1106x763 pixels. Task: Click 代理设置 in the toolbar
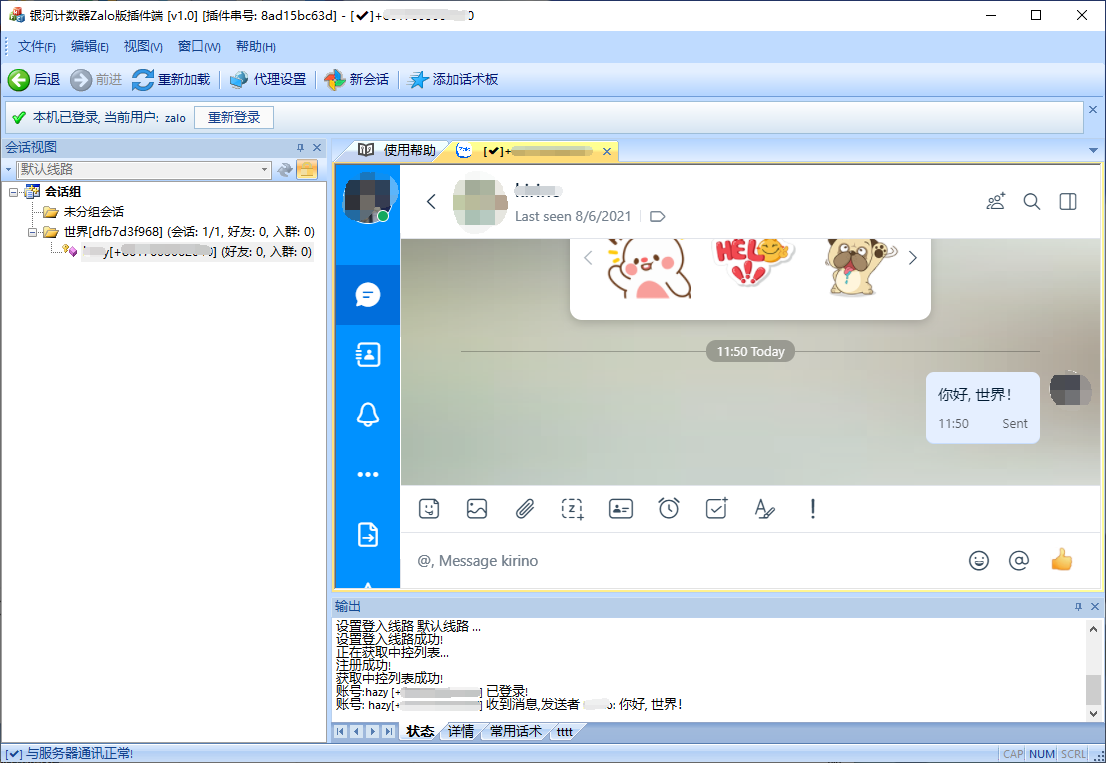(269, 80)
